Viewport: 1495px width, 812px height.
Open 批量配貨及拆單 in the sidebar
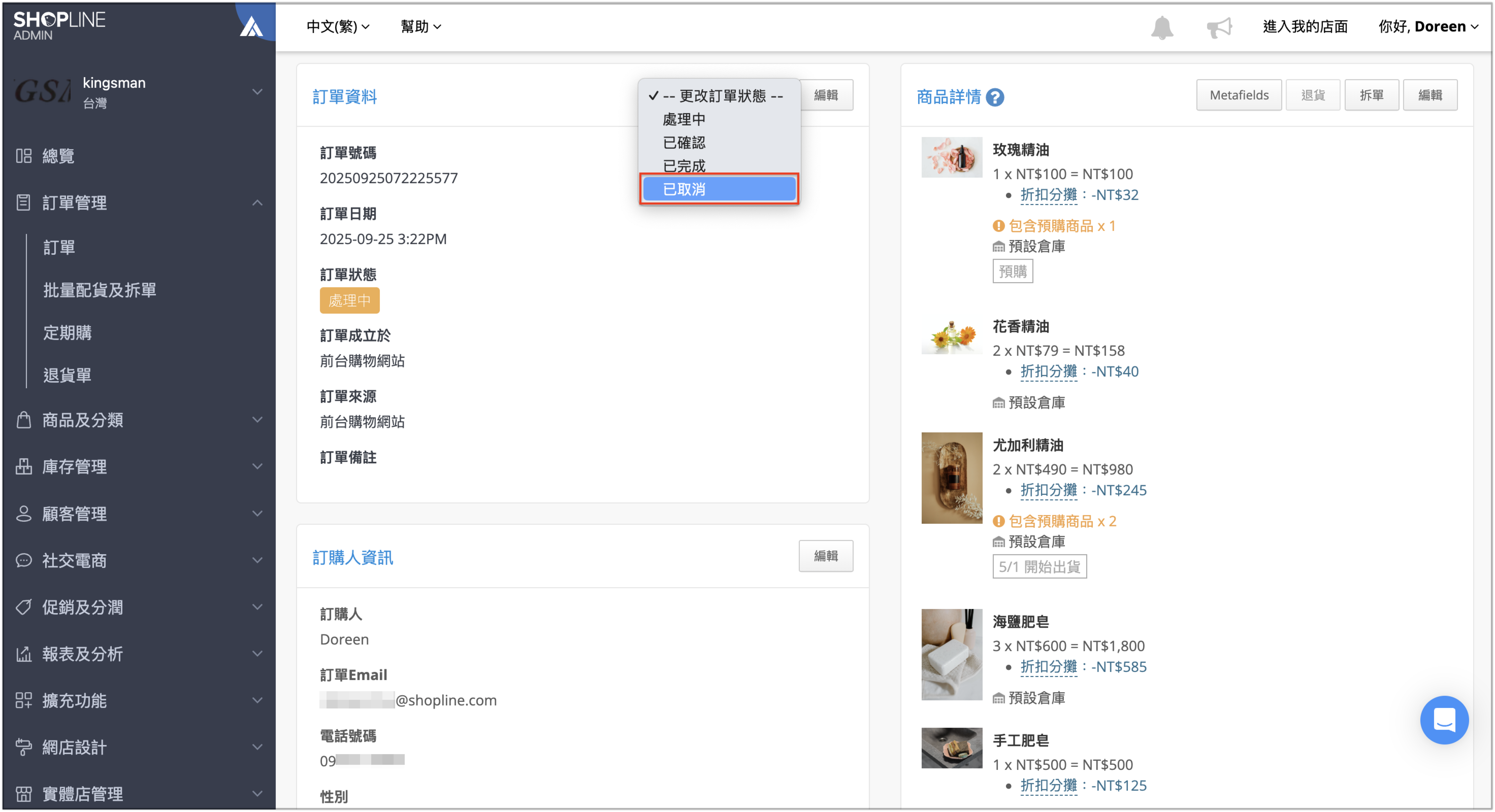100,290
